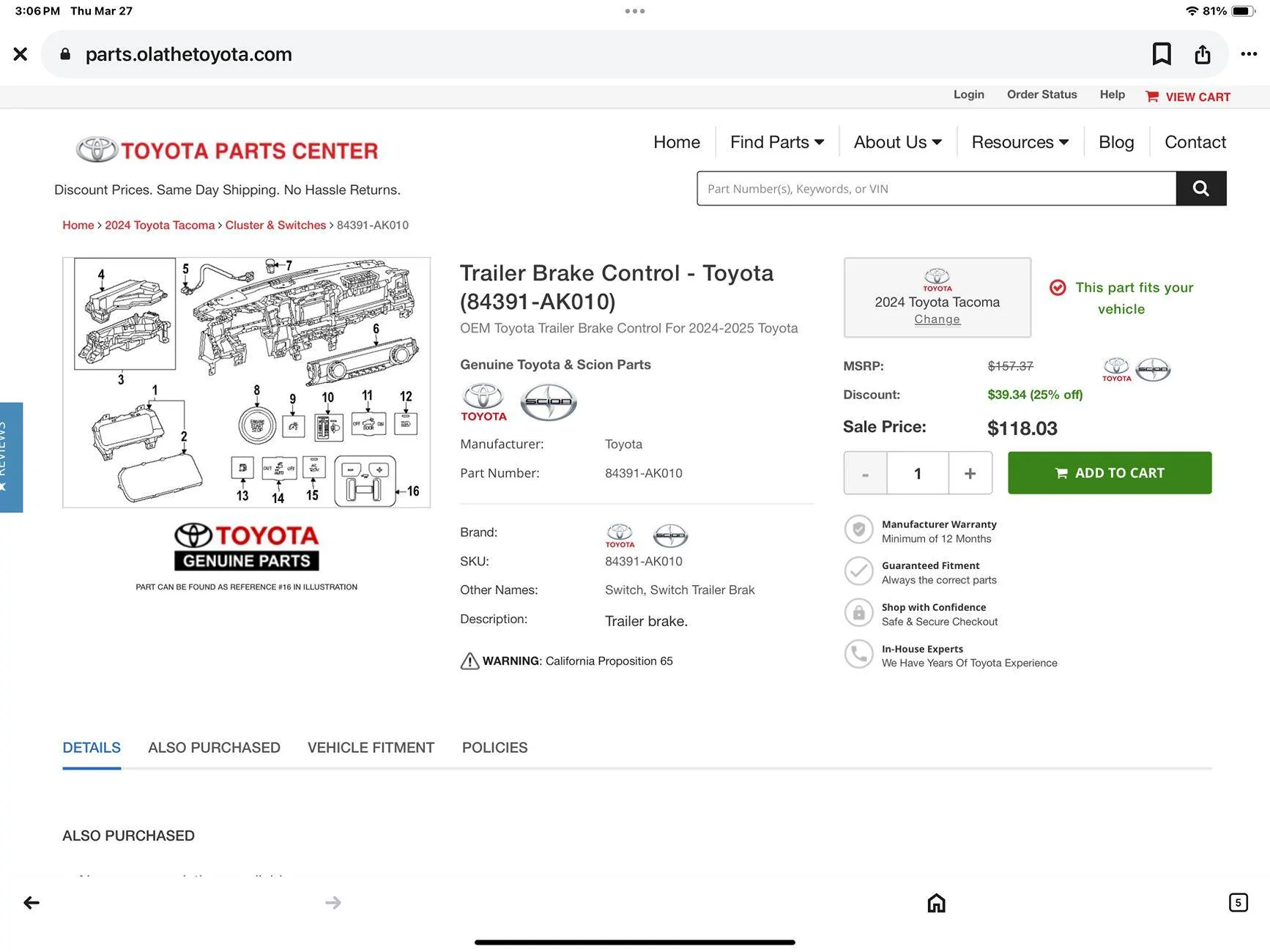Click the search magnifier button

(1201, 188)
